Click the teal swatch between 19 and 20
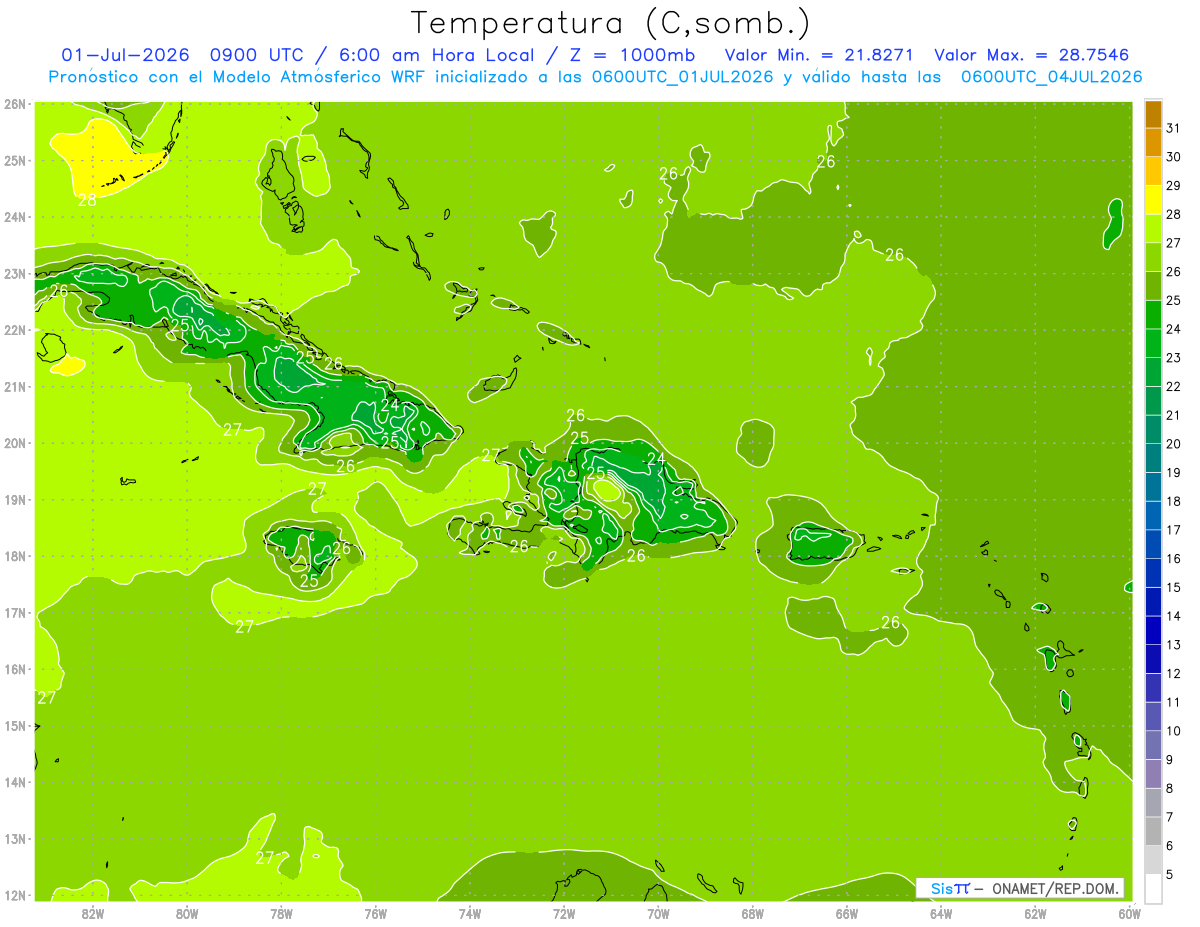 [x=1153, y=458]
